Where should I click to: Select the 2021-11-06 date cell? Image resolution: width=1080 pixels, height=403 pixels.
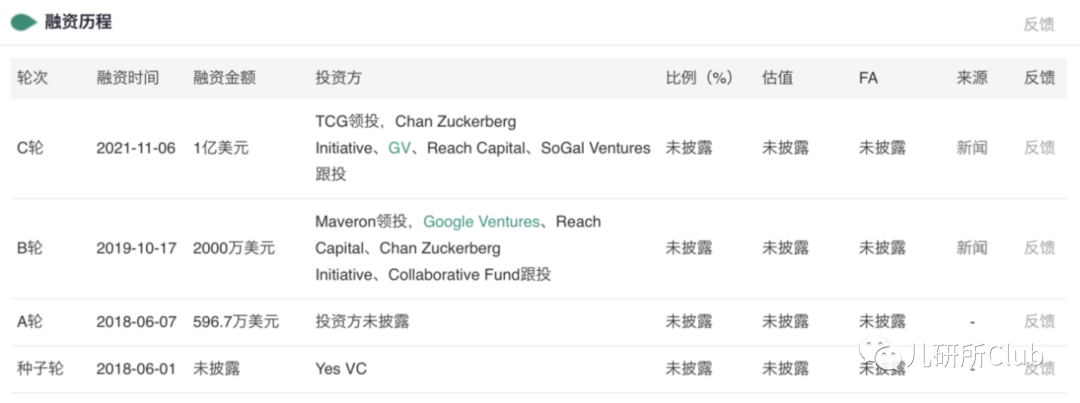(x=136, y=147)
